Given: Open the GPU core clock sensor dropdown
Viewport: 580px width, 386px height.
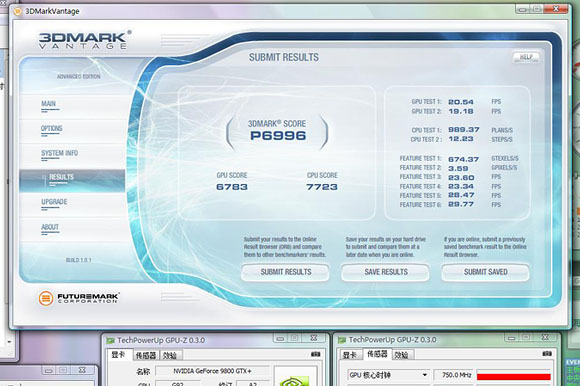Looking at the screenshot, I should 425,375.
